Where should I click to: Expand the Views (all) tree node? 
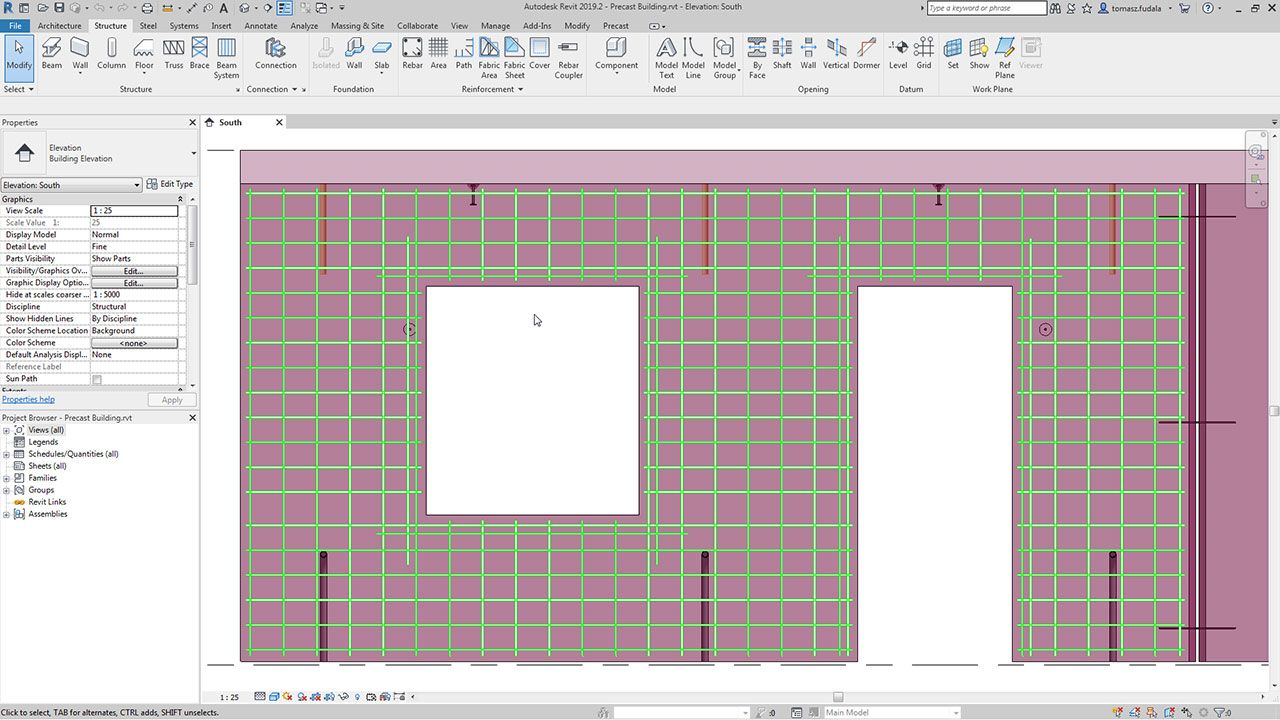point(6,430)
